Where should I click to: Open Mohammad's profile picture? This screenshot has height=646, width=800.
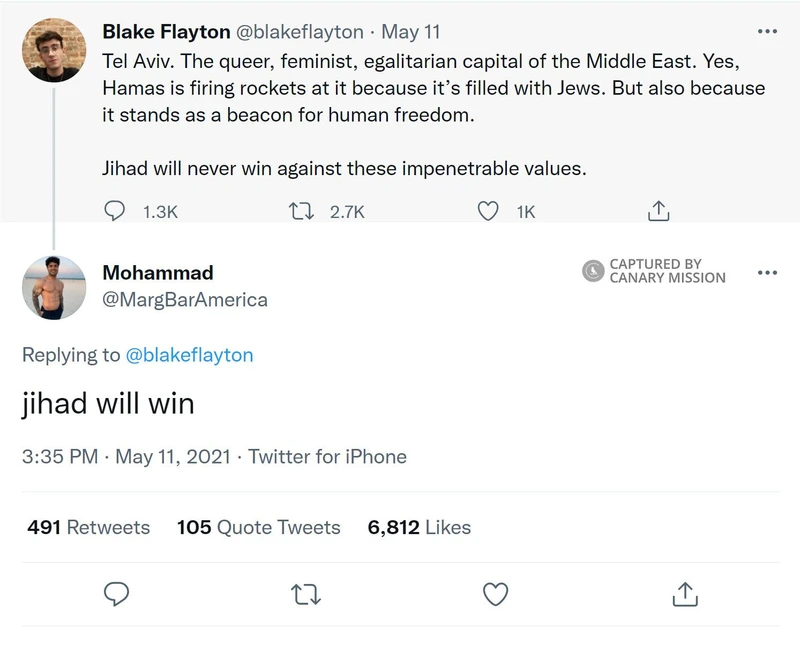[x=55, y=287]
